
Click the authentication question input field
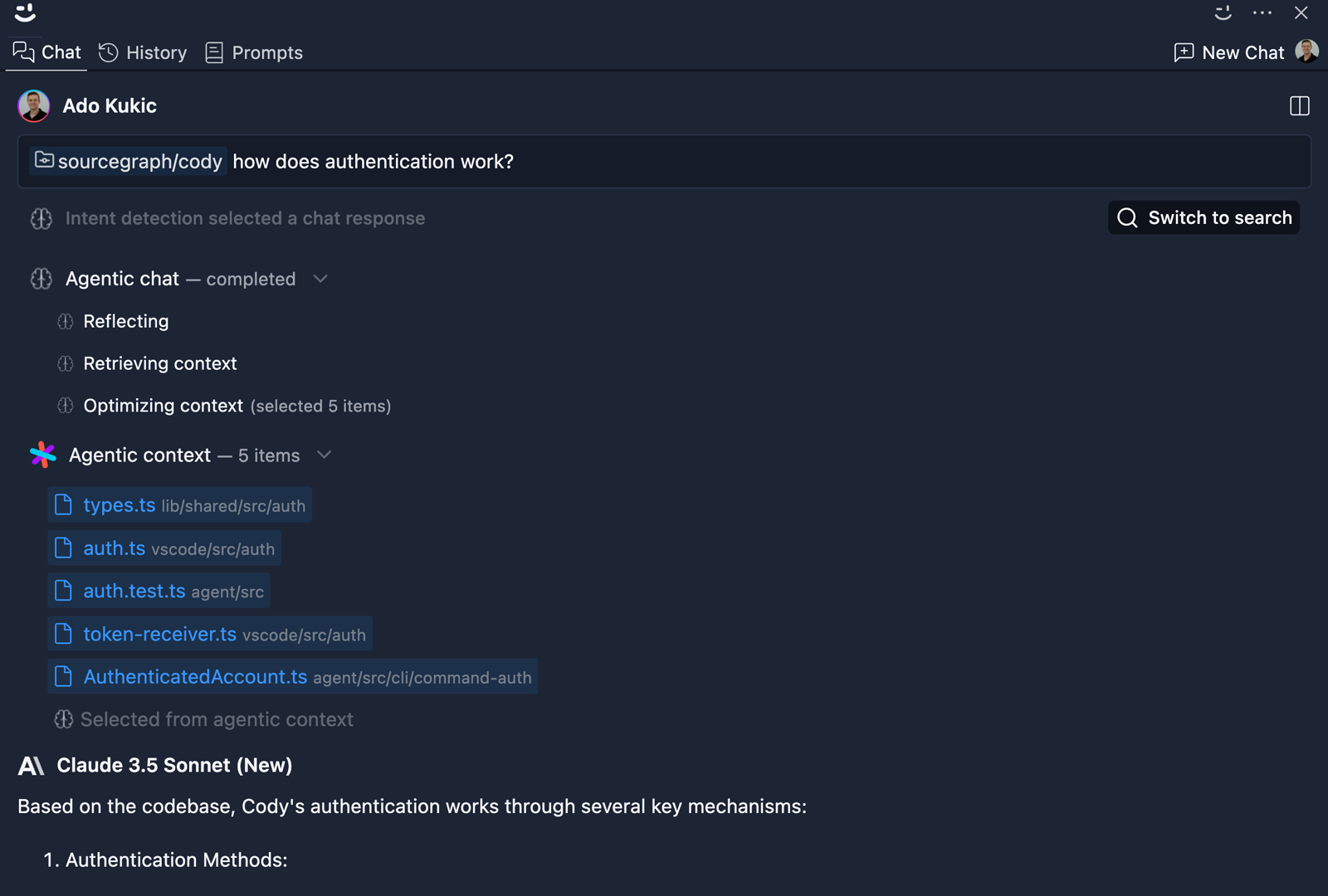(747, 161)
